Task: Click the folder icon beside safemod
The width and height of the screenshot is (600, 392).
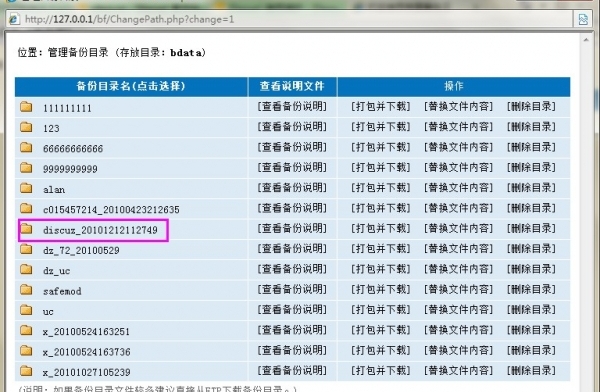Action: point(26,289)
